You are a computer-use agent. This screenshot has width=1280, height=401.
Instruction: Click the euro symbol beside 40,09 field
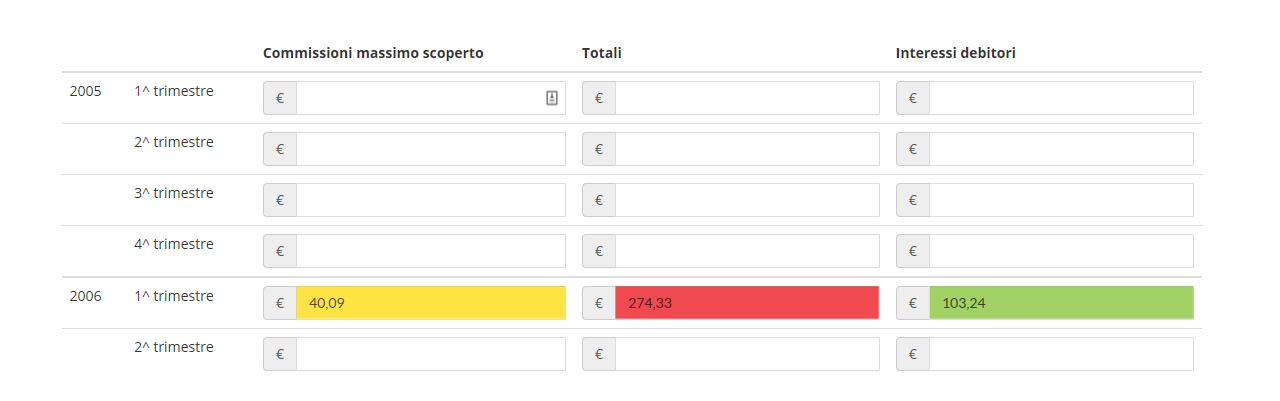pos(280,303)
